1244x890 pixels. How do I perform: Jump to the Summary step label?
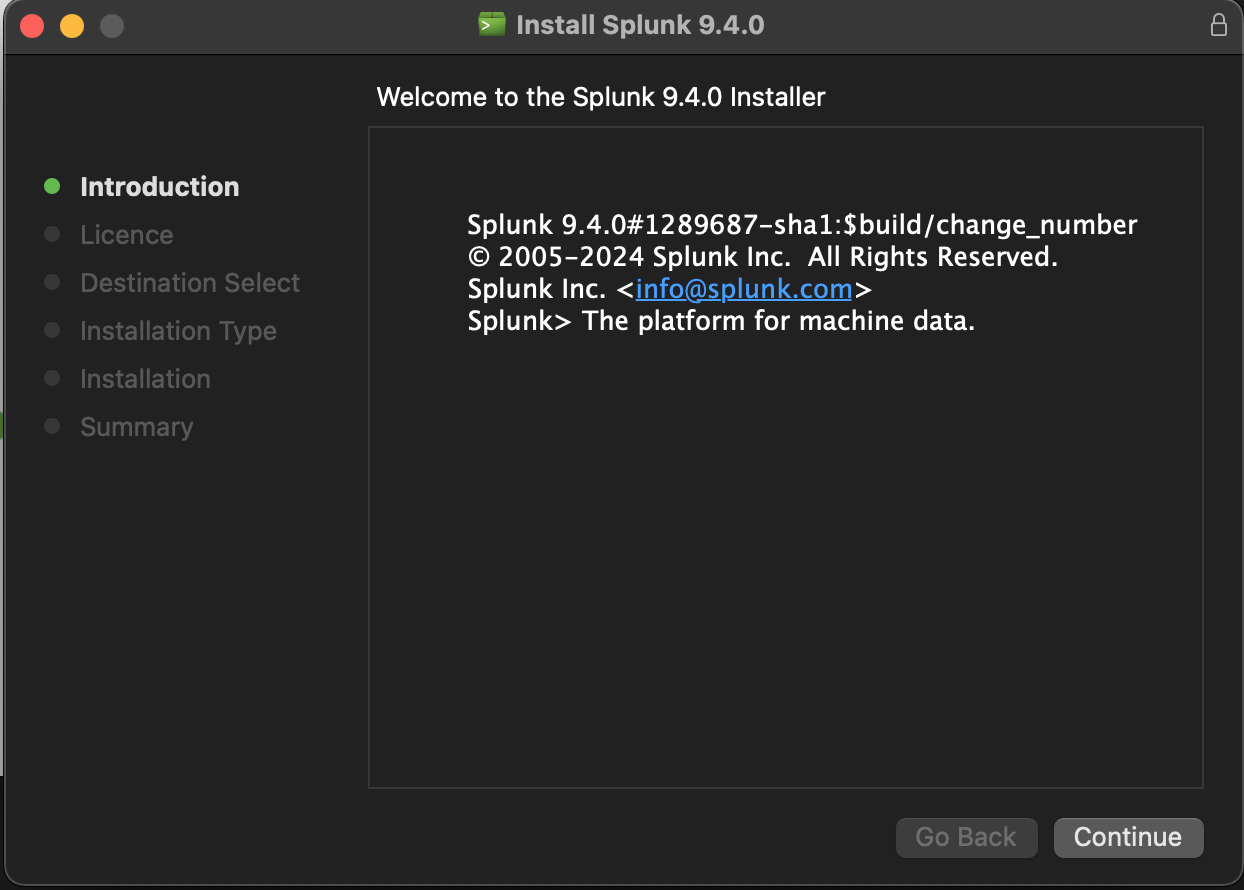(x=136, y=427)
